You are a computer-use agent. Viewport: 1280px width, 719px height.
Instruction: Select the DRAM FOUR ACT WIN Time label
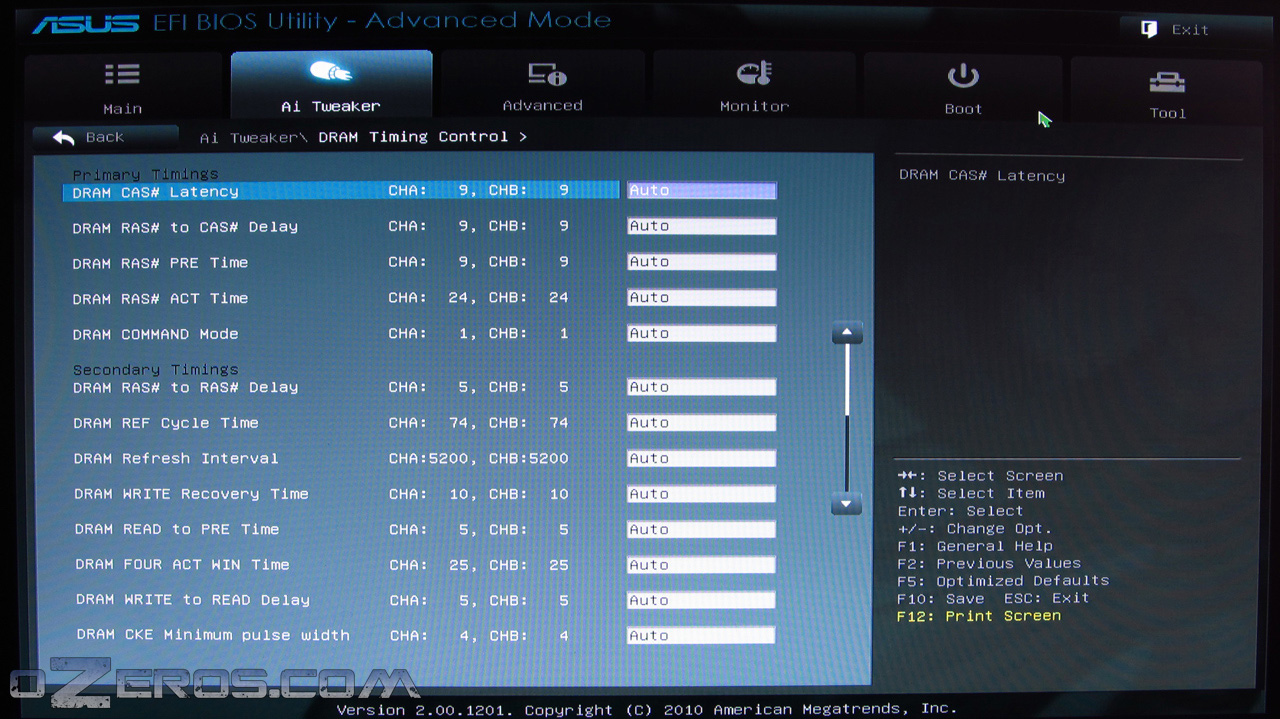(182, 565)
